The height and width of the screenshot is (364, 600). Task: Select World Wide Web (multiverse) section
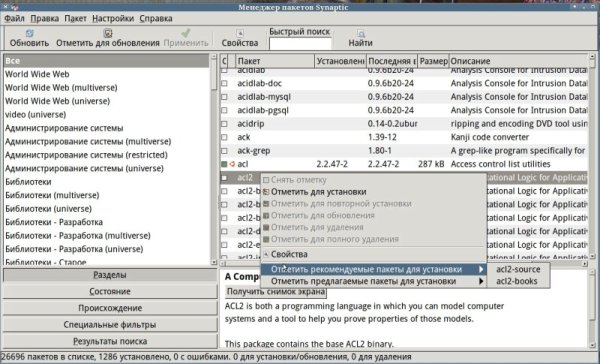pos(106,88)
